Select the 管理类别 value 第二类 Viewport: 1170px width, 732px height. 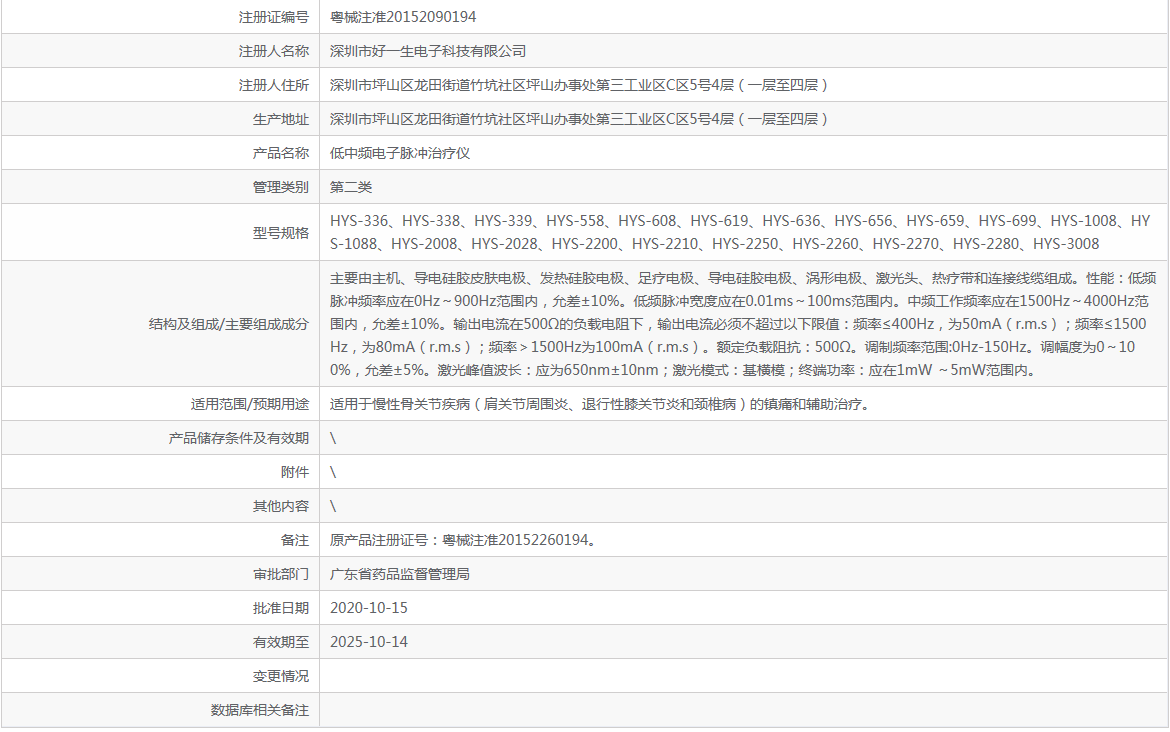tap(351, 186)
